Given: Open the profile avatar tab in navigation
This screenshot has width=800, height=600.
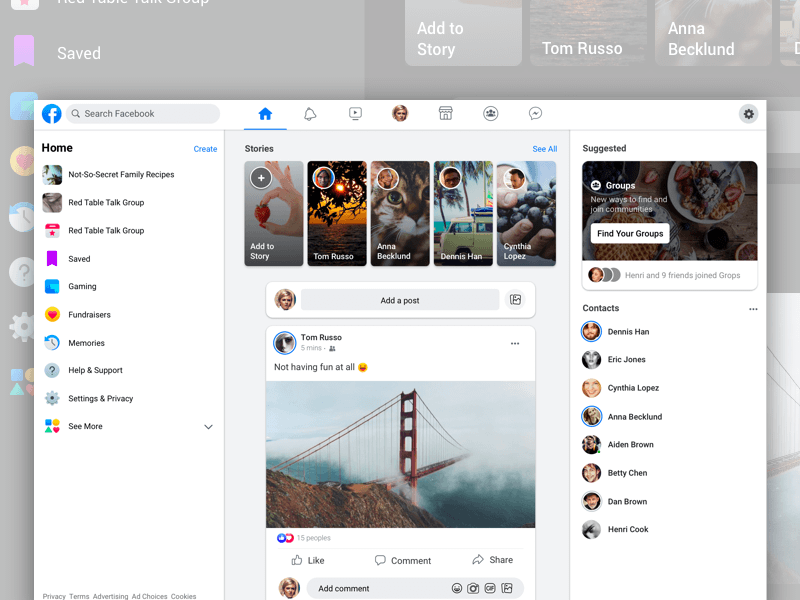Looking at the screenshot, I should [400, 113].
